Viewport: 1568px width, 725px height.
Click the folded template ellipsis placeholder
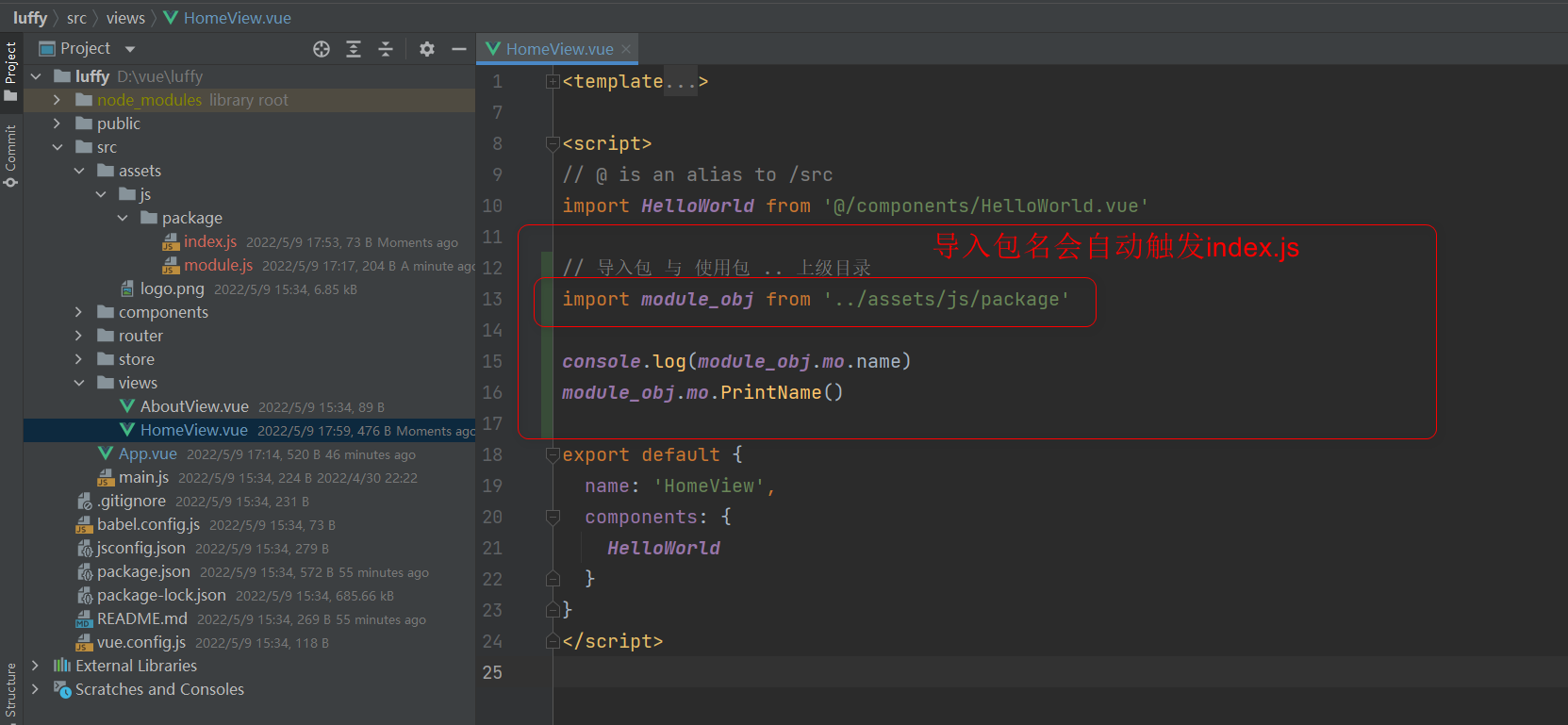(680, 82)
